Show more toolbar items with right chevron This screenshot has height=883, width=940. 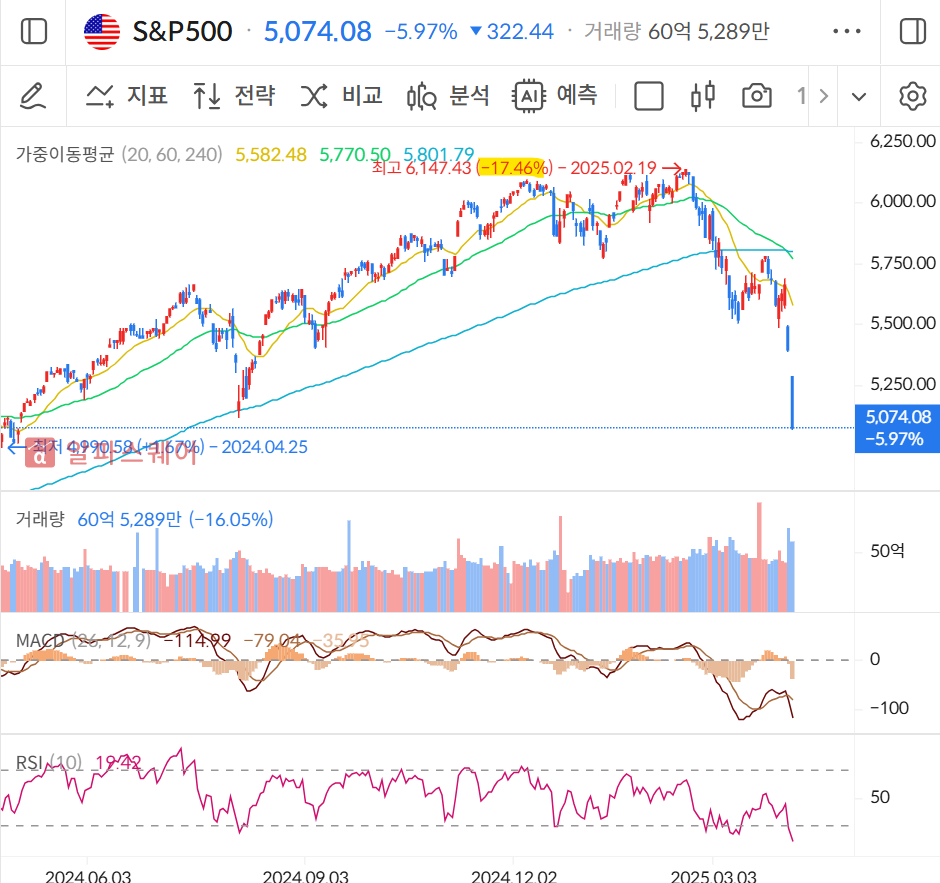824,96
